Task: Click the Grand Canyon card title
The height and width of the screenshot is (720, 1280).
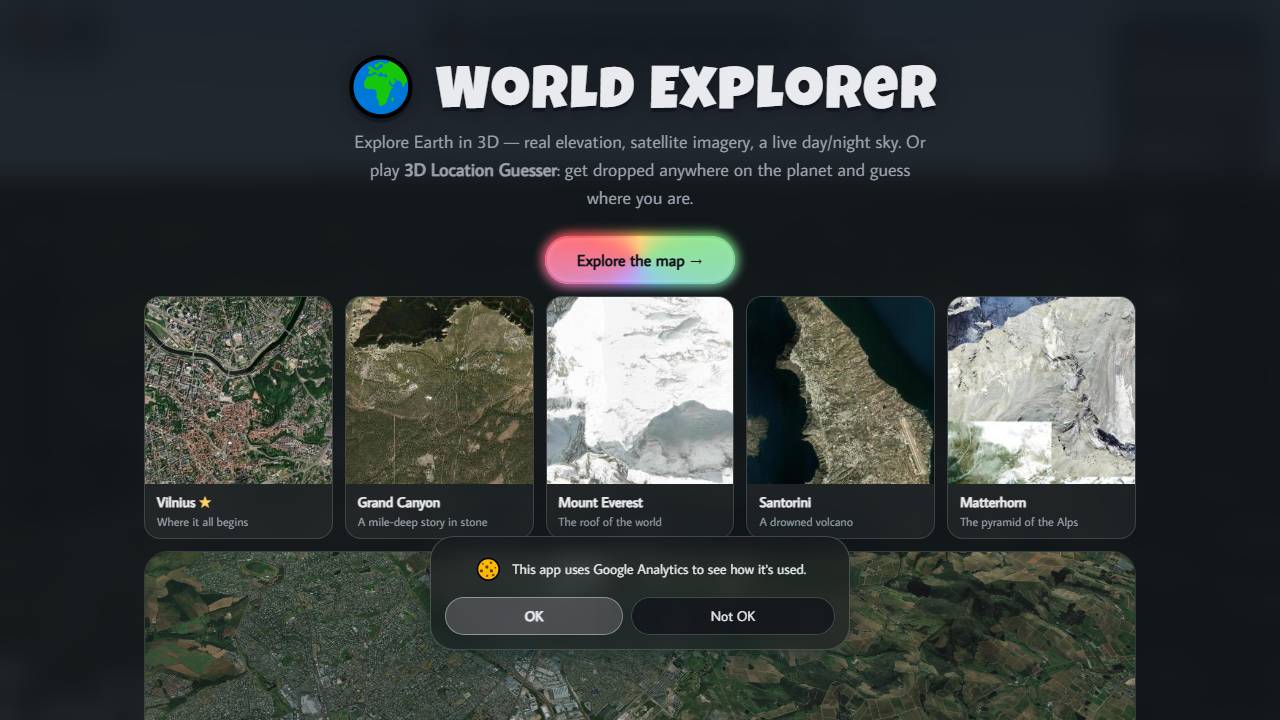Action: click(399, 503)
